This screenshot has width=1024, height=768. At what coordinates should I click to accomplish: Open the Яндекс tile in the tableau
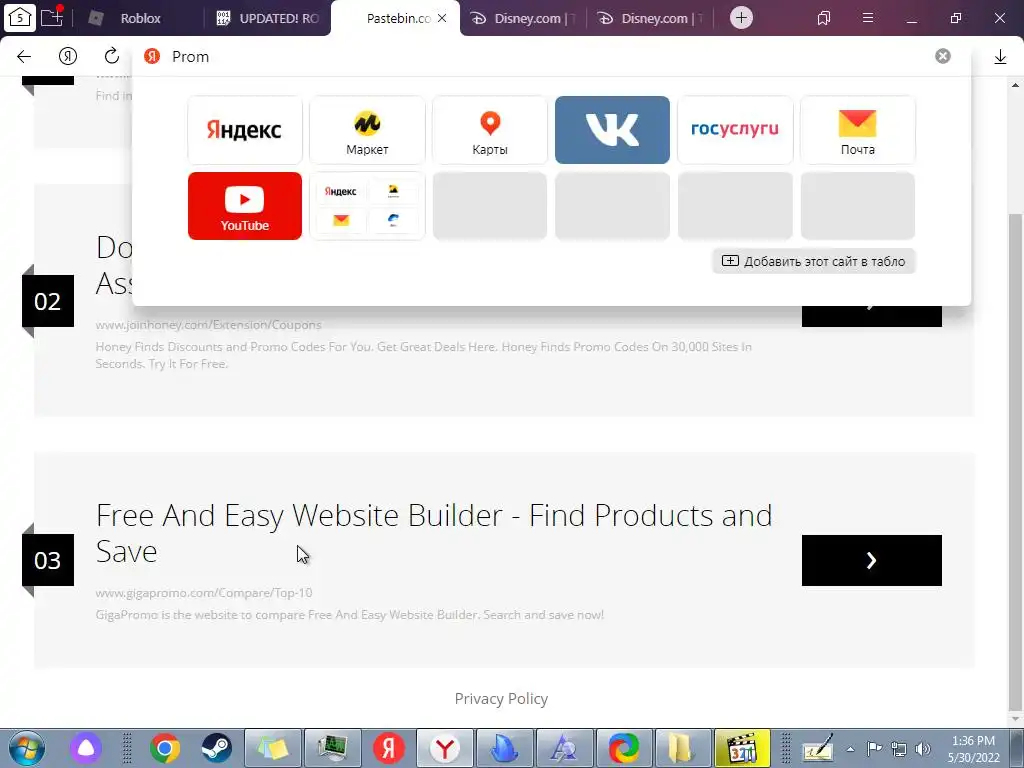[245, 130]
